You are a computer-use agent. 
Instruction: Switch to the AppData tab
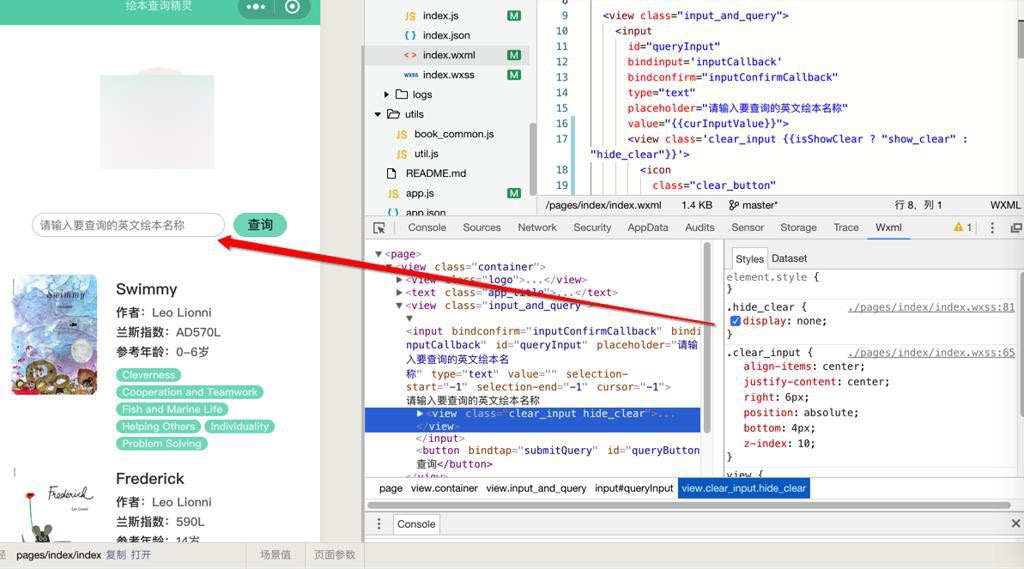(648, 227)
